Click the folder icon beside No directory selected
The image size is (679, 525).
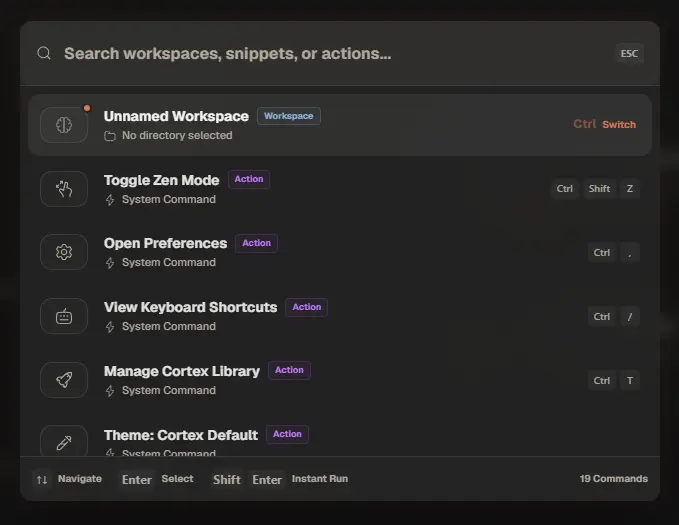[110, 136]
